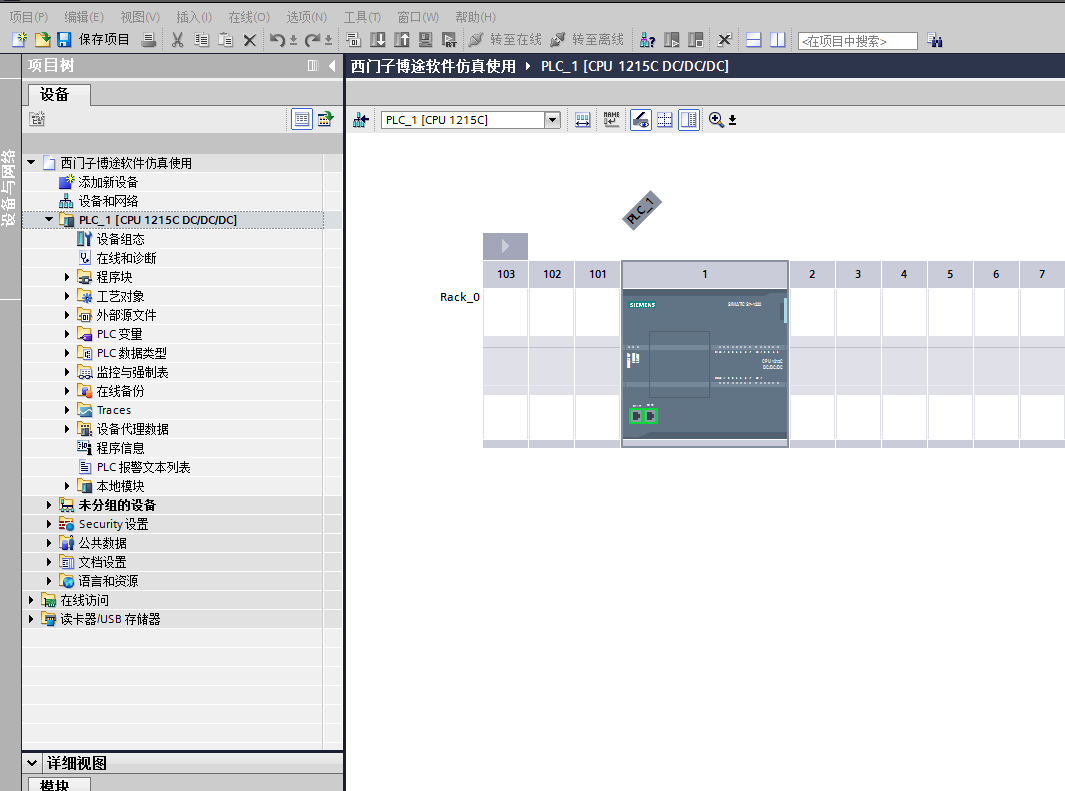Toggle the page break display button
This screenshot has width=1065, height=791.
tap(665, 120)
